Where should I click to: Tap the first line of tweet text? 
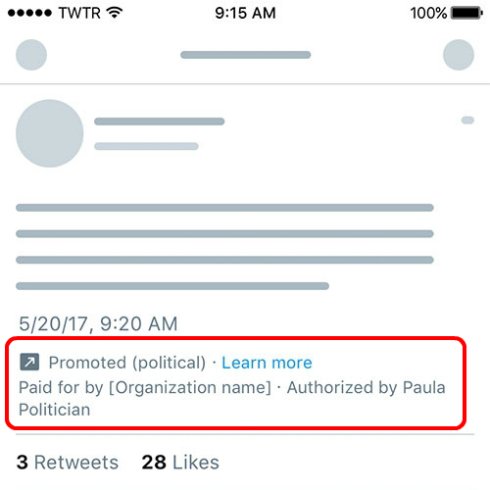[x=225, y=208]
